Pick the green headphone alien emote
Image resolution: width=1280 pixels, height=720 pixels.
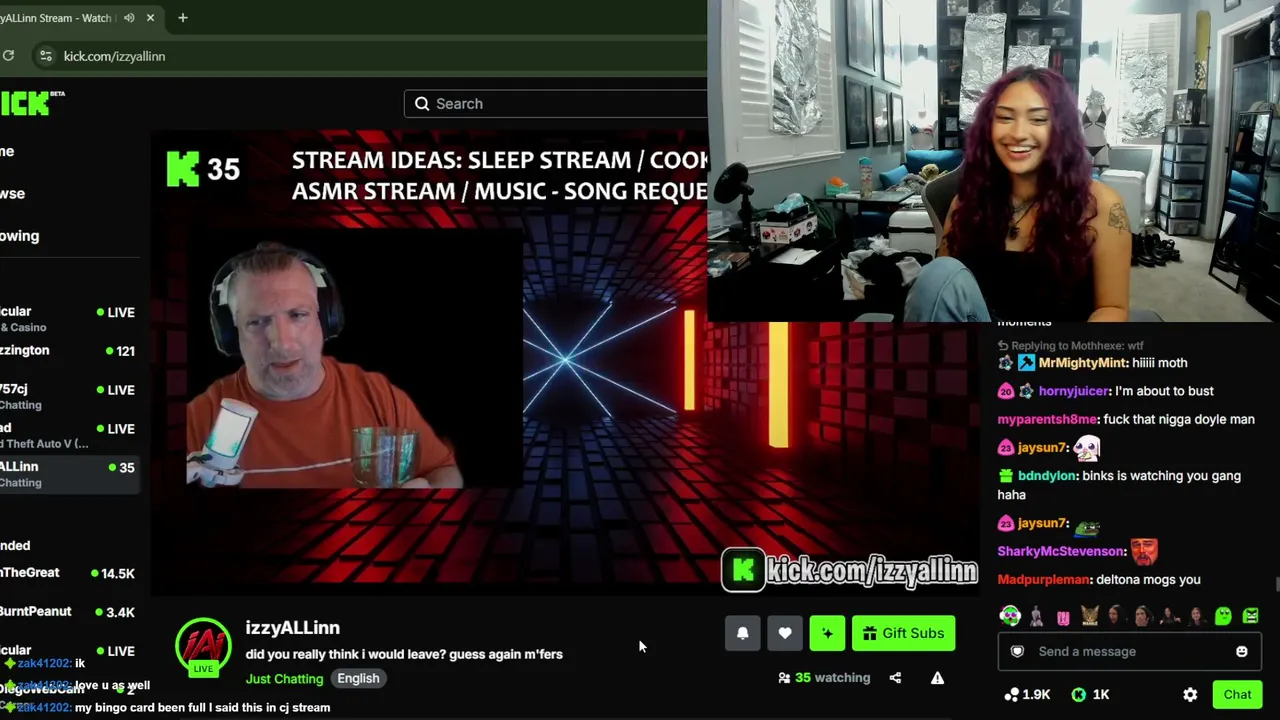pos(1010,616)
